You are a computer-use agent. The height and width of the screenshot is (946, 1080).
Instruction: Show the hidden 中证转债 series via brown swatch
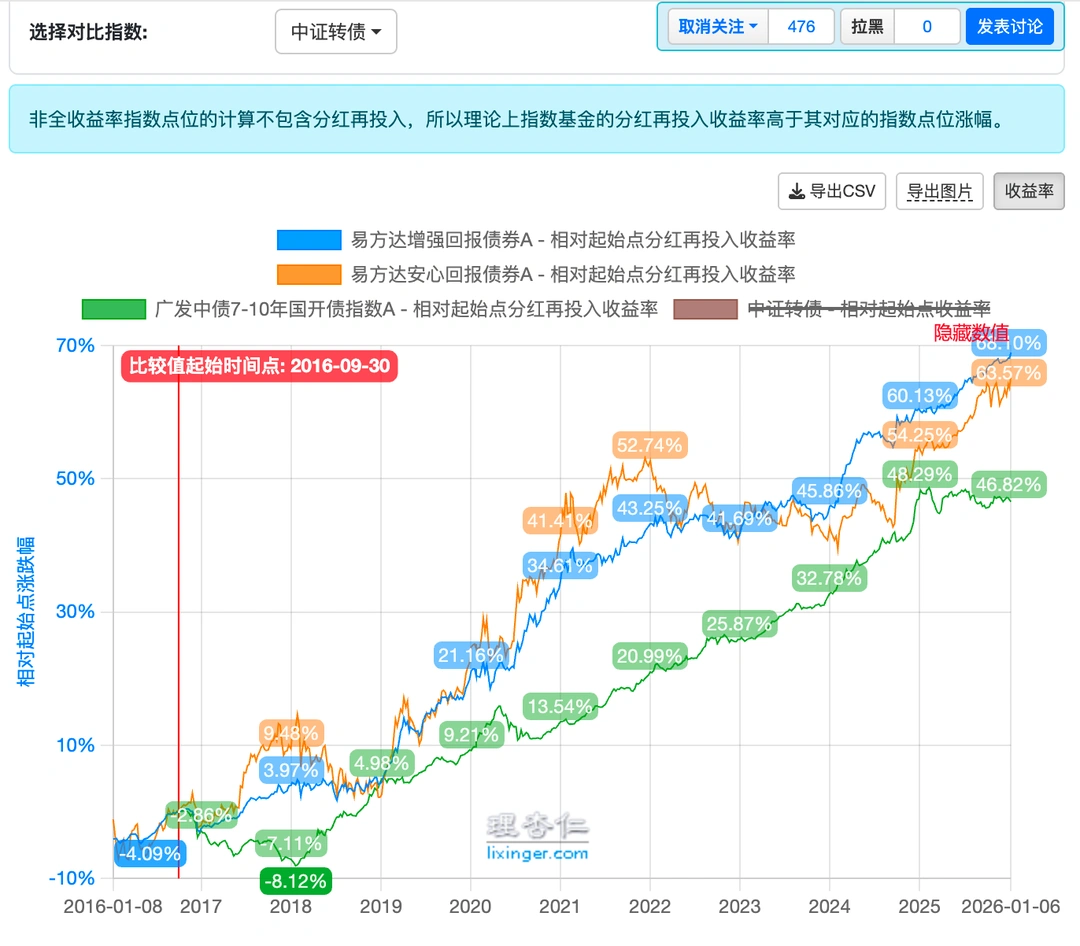click(705, 309)
